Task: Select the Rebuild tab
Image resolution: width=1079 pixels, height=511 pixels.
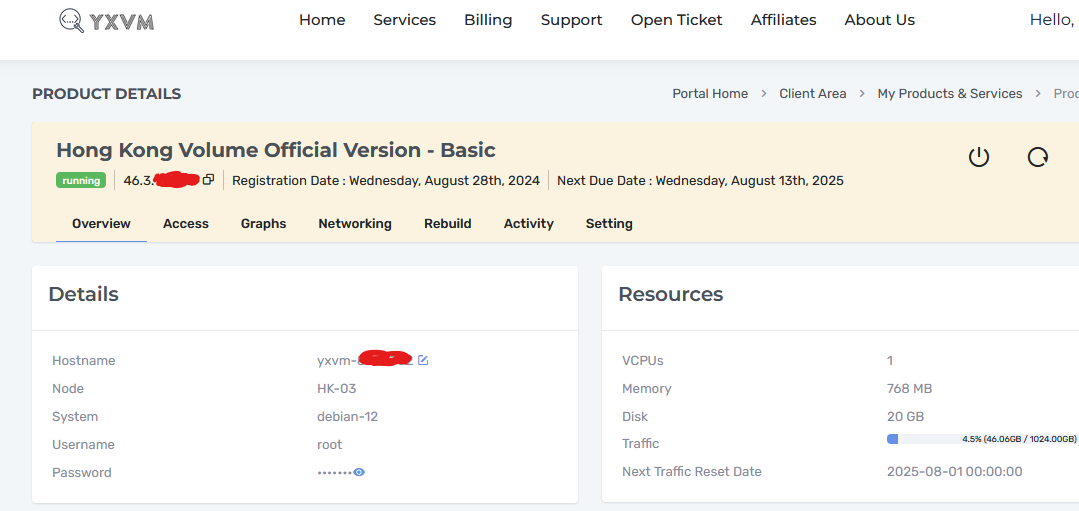Action: click(x=447, y=224)
